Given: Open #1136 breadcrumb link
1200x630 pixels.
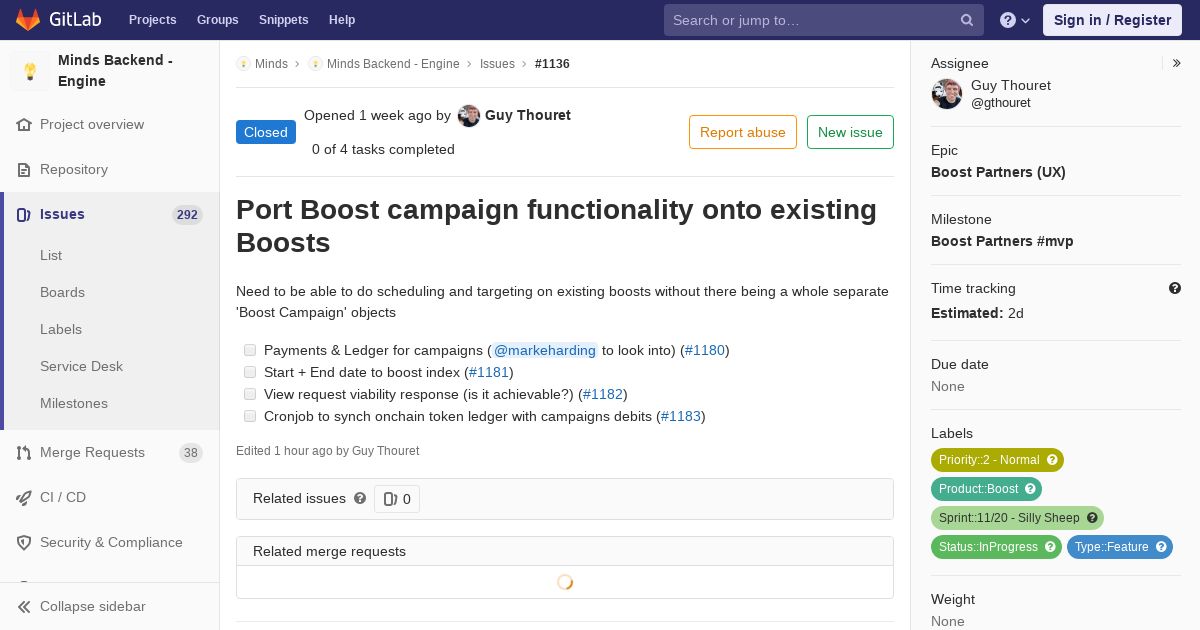Looking at the screenshot, I should pos(552,64).
